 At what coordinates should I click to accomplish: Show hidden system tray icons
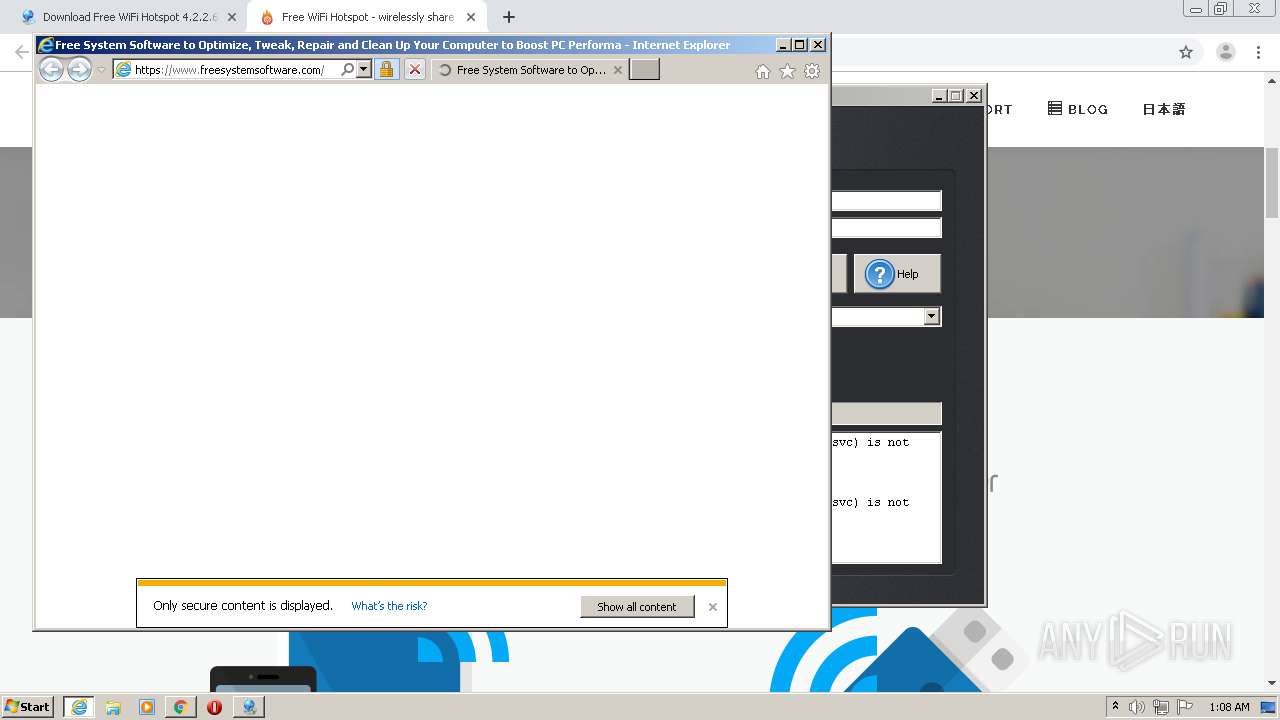[1115, 707]
